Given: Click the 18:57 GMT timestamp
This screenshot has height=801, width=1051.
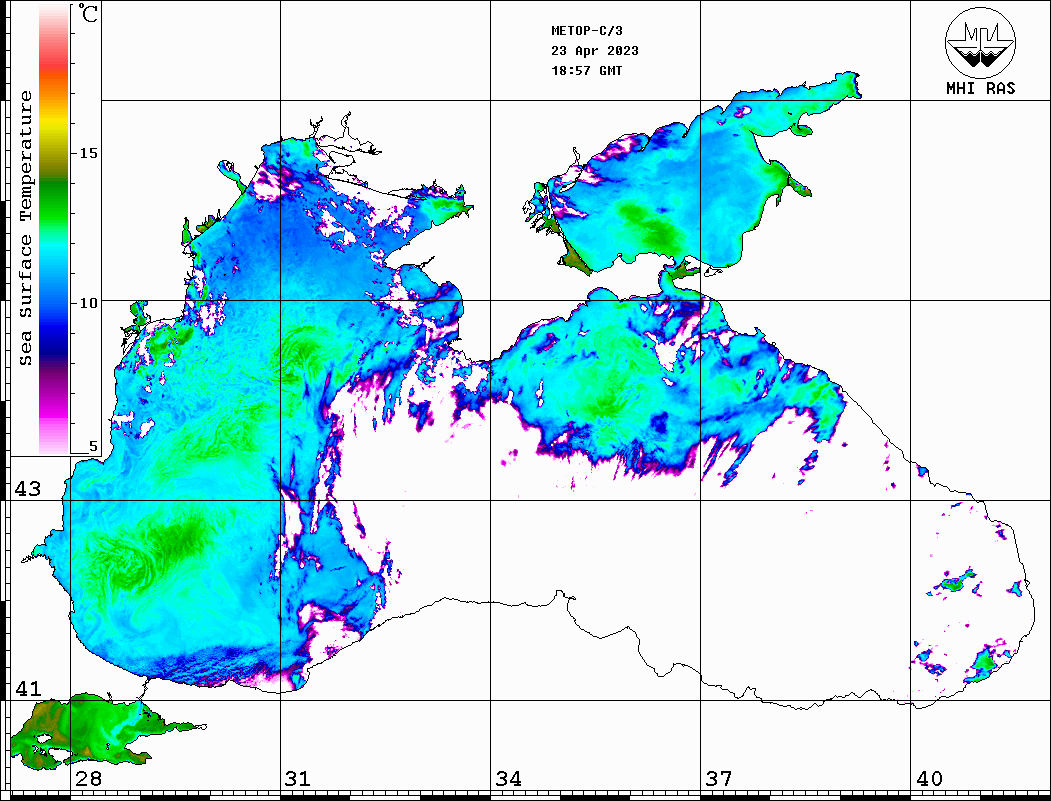Looking at the screenshot, I should tap(586, 71).
